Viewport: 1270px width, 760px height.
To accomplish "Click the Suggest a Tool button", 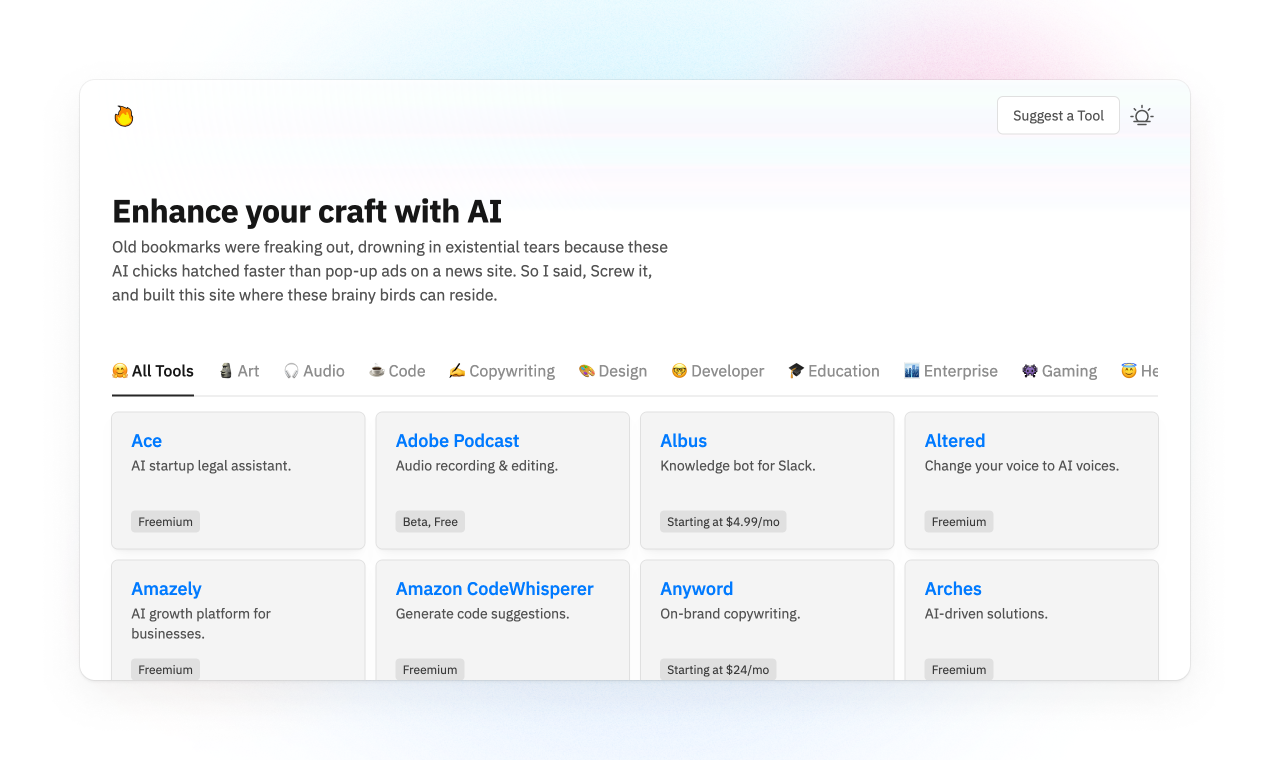I will 1058,116.
